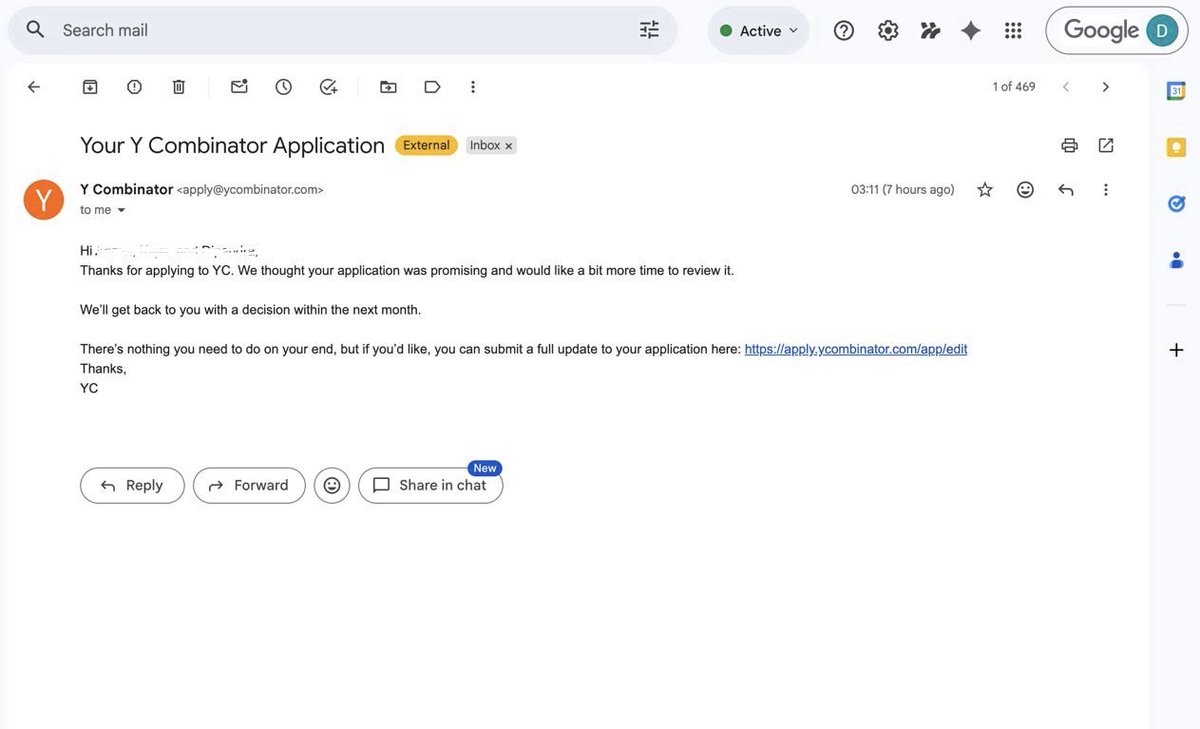Image resolution: width=1200 pixels, height=729 pixels.
Task: Print the email
Action: click(1069, 146)
